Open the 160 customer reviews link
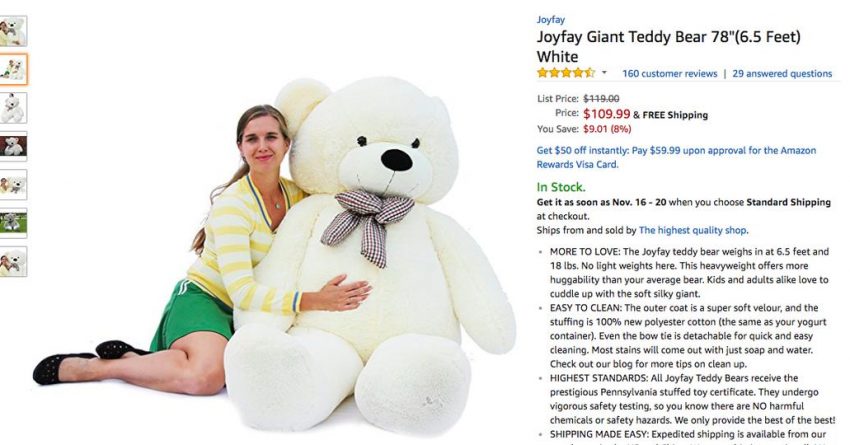Image resolution: width=850 pixels, height=445 pixels. [669, 74]
